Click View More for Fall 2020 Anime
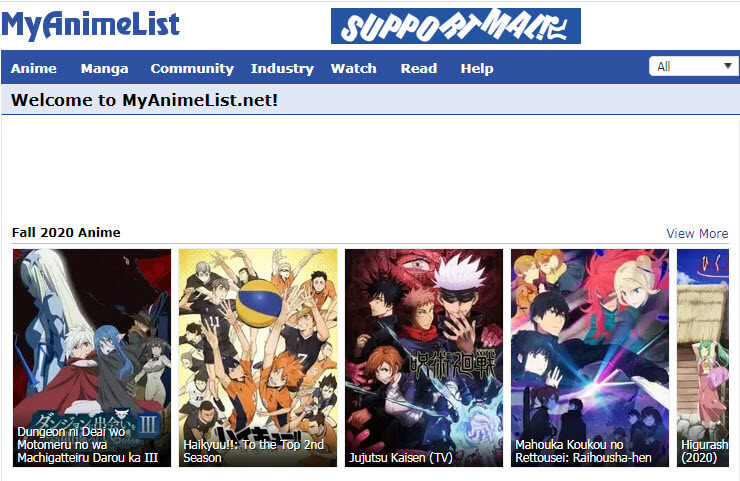The height and width of the screenshot is (481, 740). 697,233
